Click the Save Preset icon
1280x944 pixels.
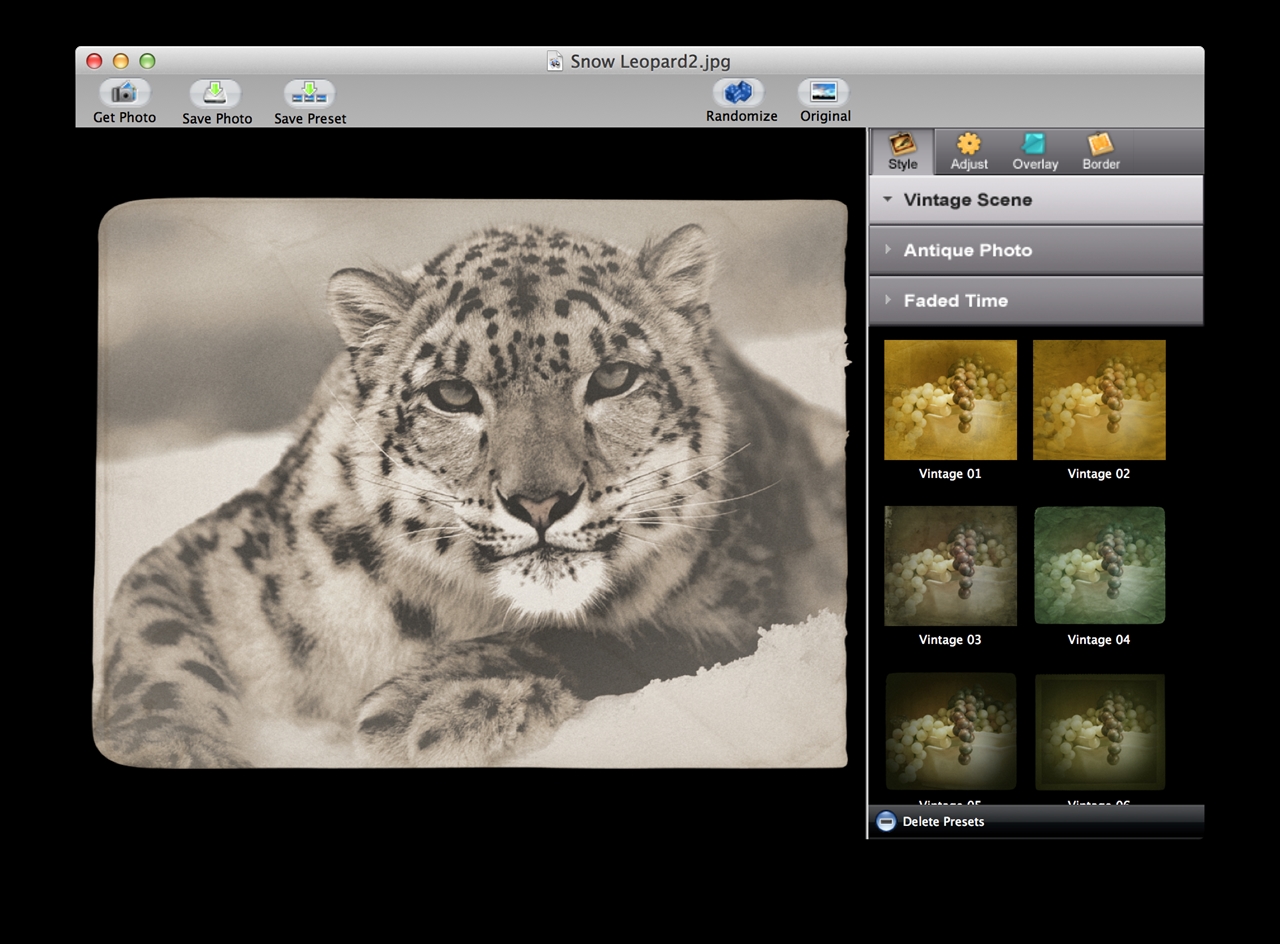click(x=309, y=93)
